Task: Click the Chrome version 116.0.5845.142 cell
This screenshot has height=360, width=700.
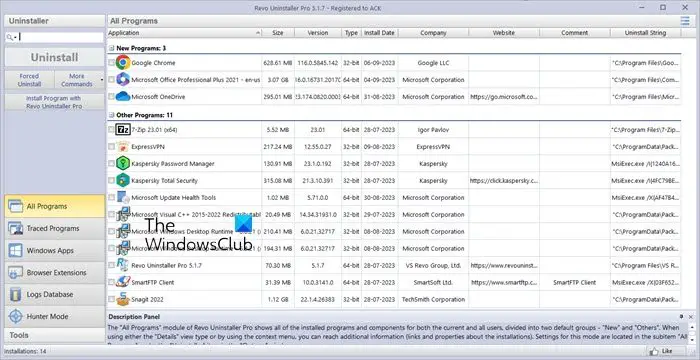Action: pos(318,63)
